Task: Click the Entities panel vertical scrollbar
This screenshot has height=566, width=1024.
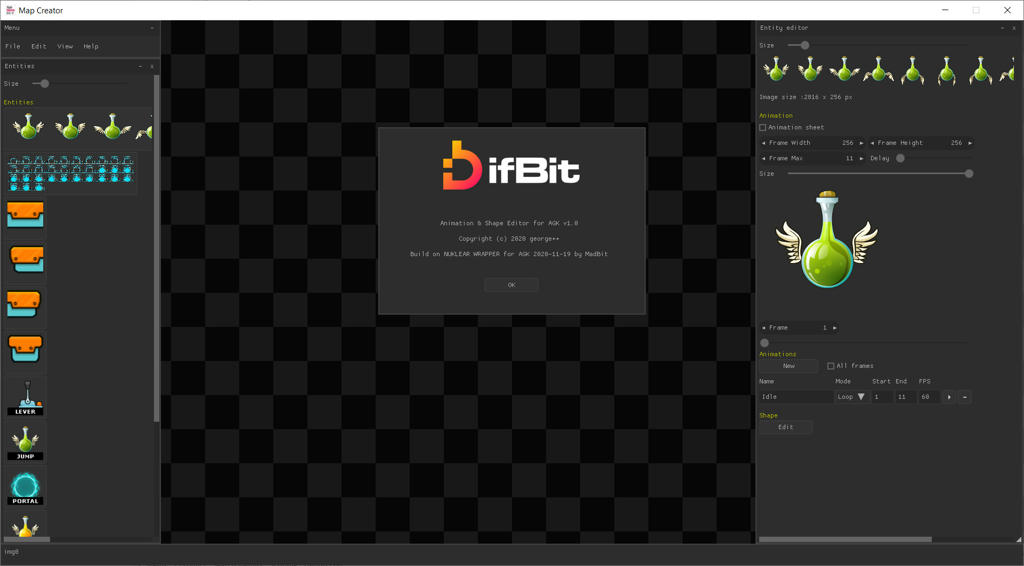Action: pos(156,248)
